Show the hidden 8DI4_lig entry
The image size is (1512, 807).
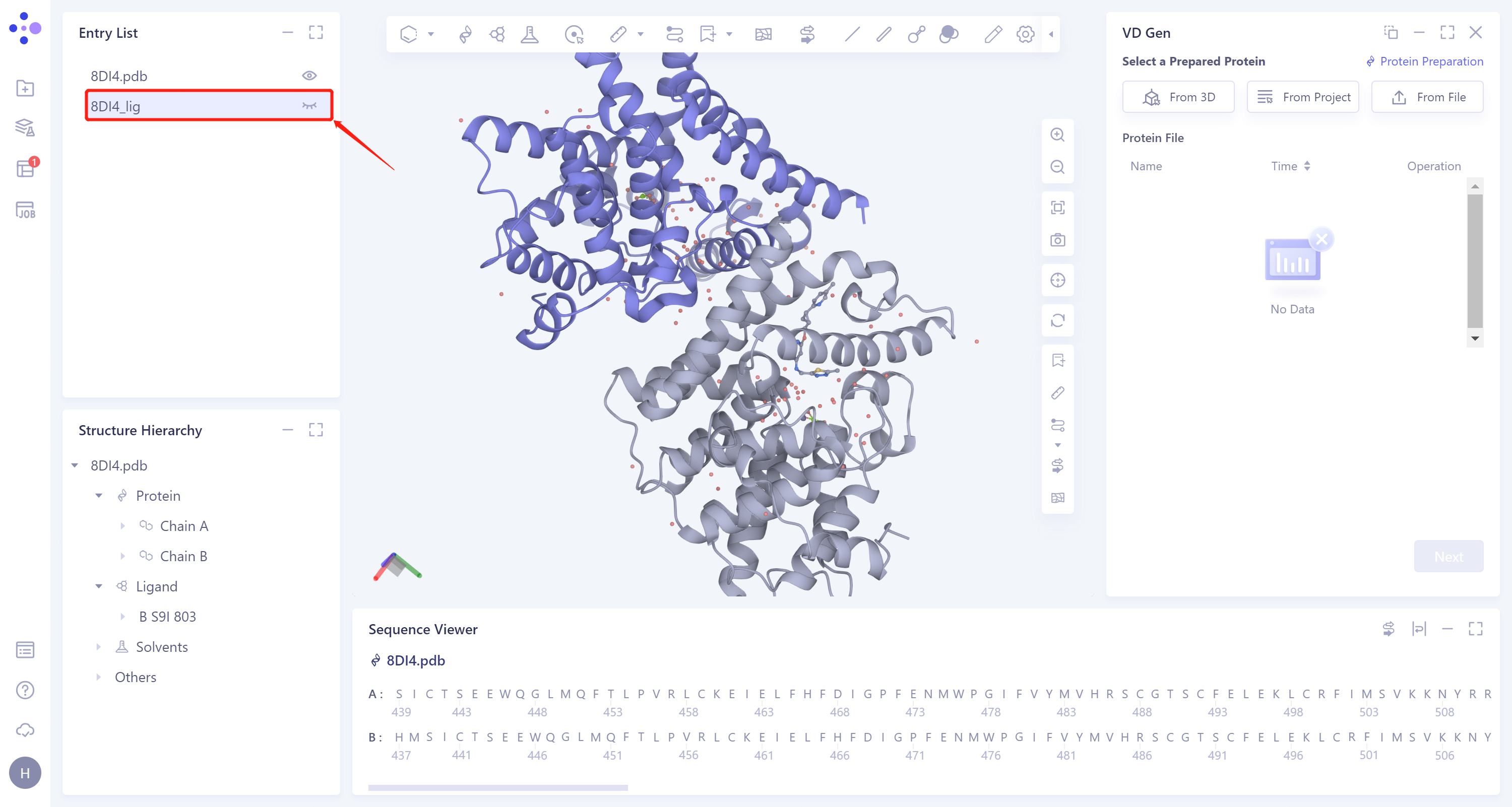point(309,106)
